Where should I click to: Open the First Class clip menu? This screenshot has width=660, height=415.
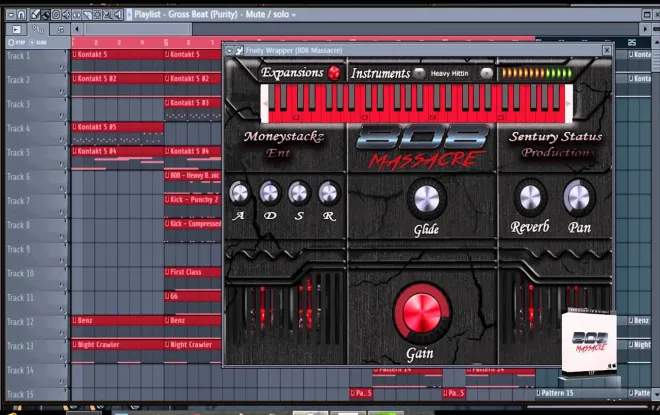[x=168, y=272]
